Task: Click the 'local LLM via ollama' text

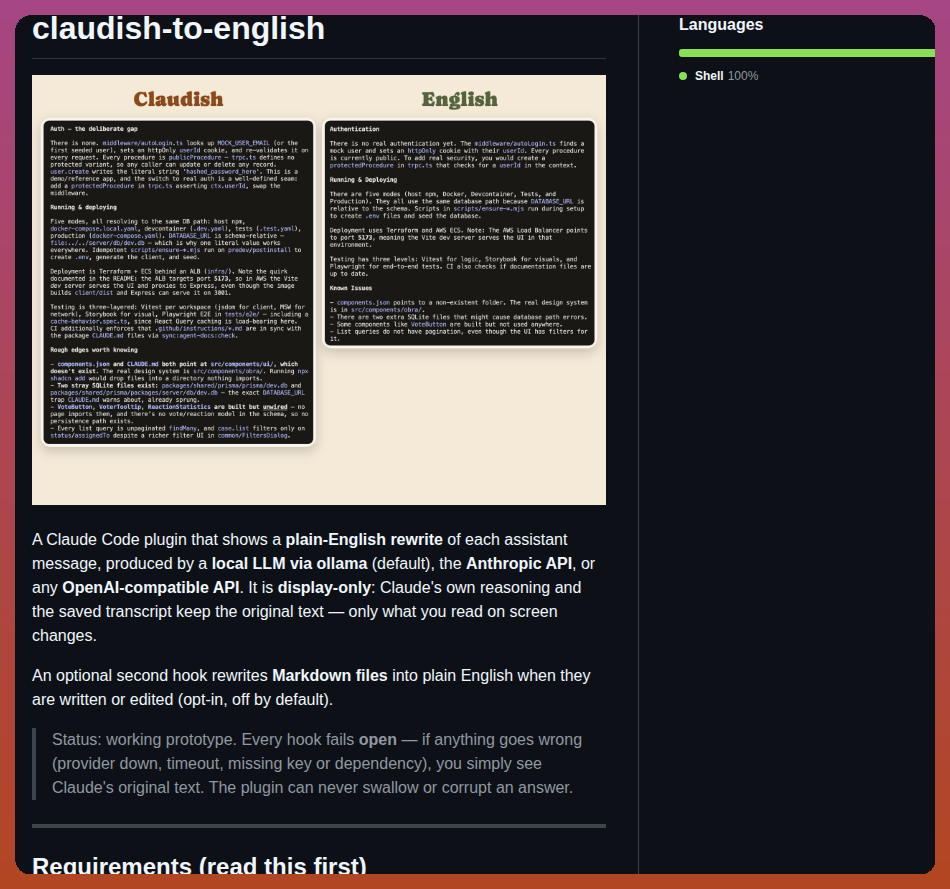Action: (x=289, y=564)
